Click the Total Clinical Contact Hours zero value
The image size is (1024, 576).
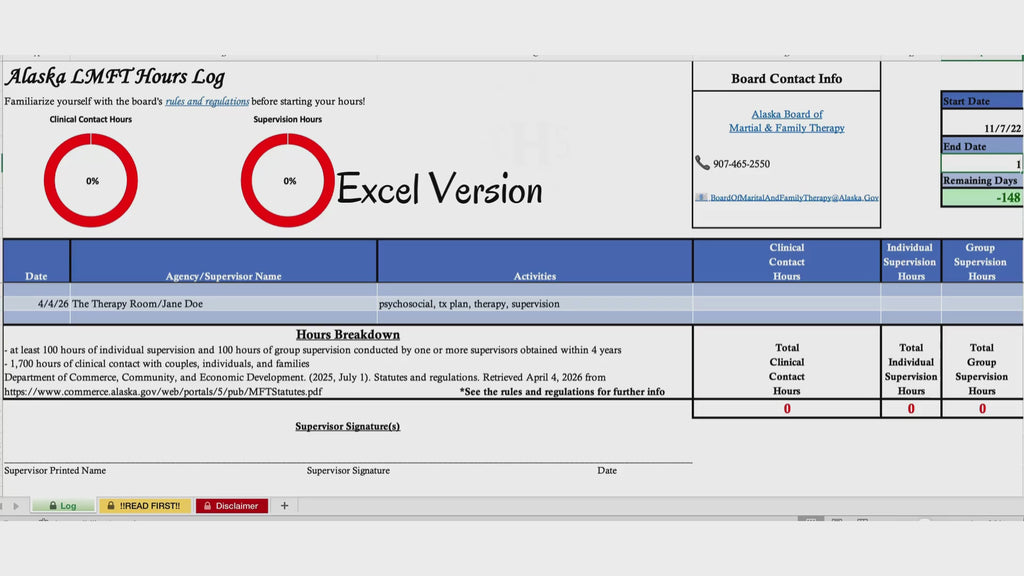pyautogui.click(x=786, y=409)
